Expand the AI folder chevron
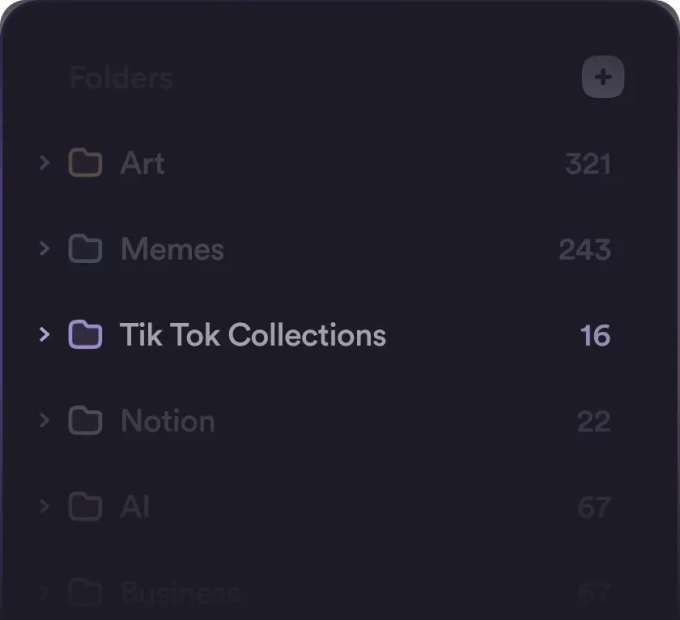The height and width of the screenshot is (620, 680). point(44,506)
